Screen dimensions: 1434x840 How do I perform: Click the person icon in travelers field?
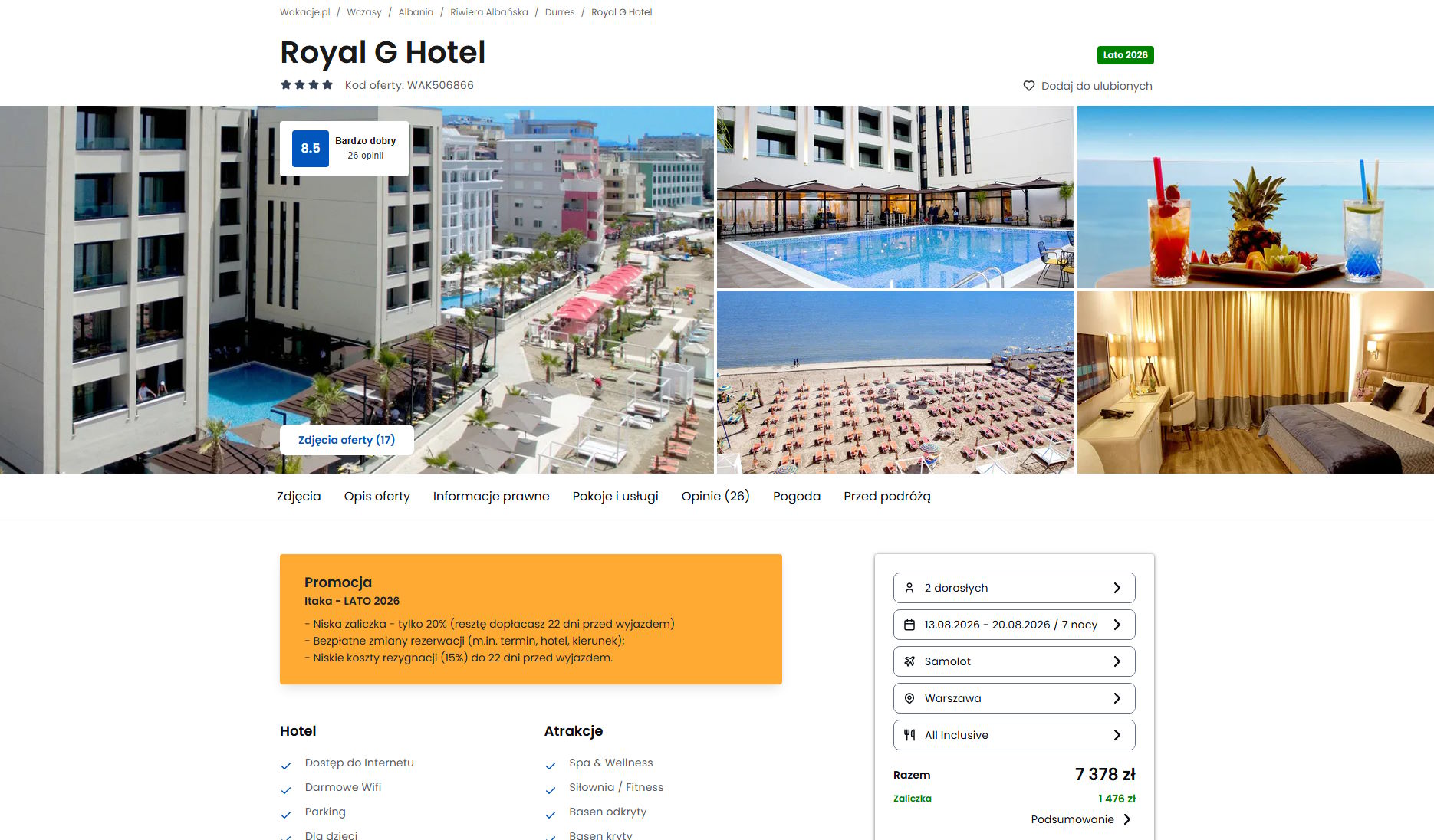pyautogui.click(x=909, y=588)
